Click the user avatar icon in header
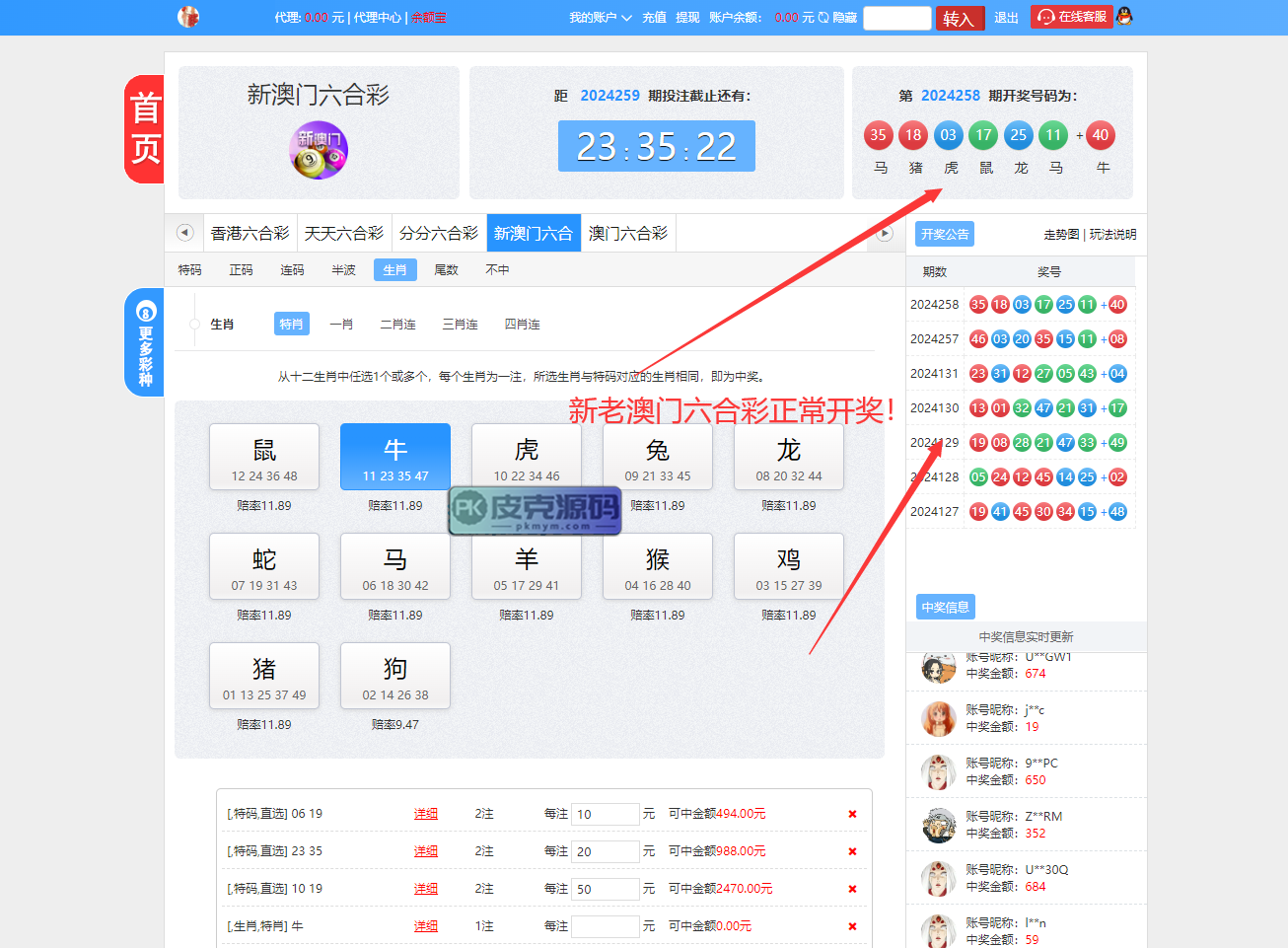Screen dimensions: 1288x948 pyautogui.click(x=188, y=17)
